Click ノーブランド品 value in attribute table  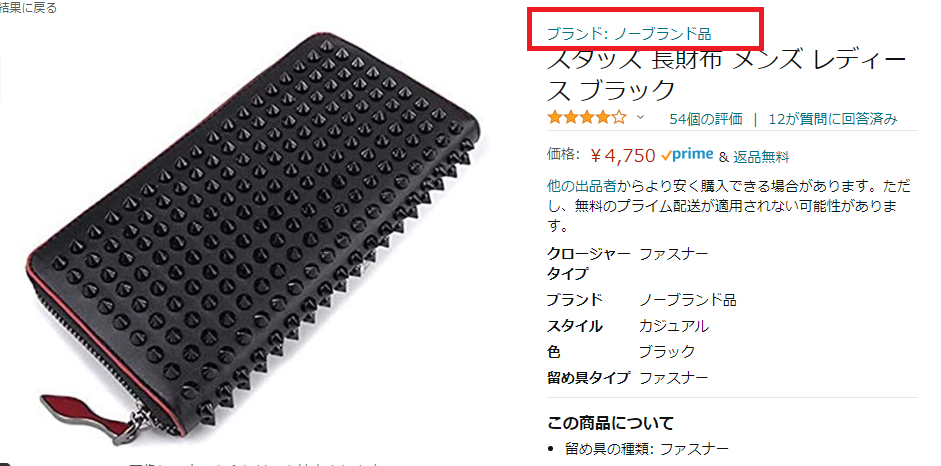pyautogui.click(x=688, y=299)
